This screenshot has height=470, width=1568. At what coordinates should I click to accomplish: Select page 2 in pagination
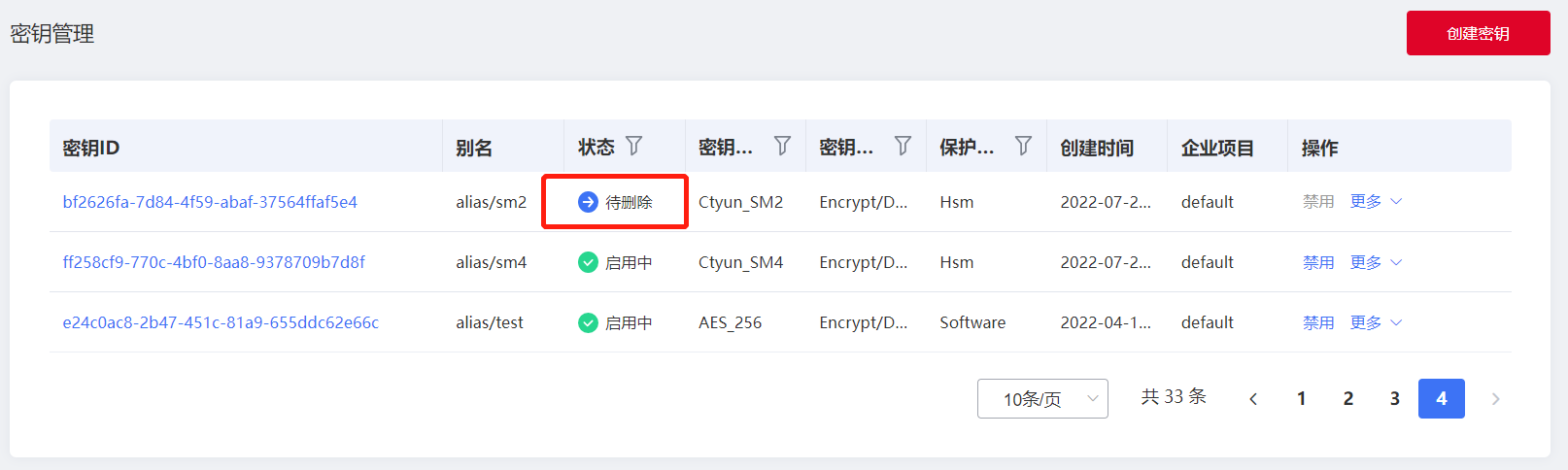click(x=1348, y=399)
